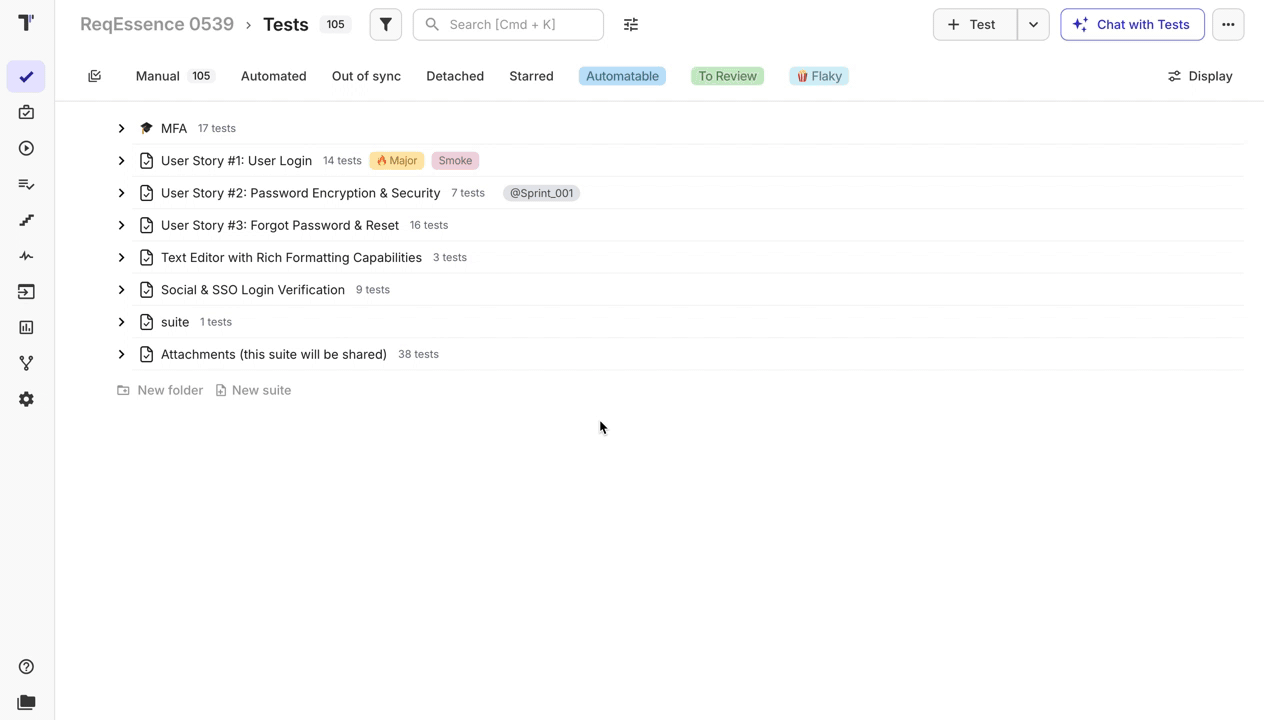Screen dimensions: 1264x720
Task: Open the import arrow sidebar icon
Action: [26, 292]
